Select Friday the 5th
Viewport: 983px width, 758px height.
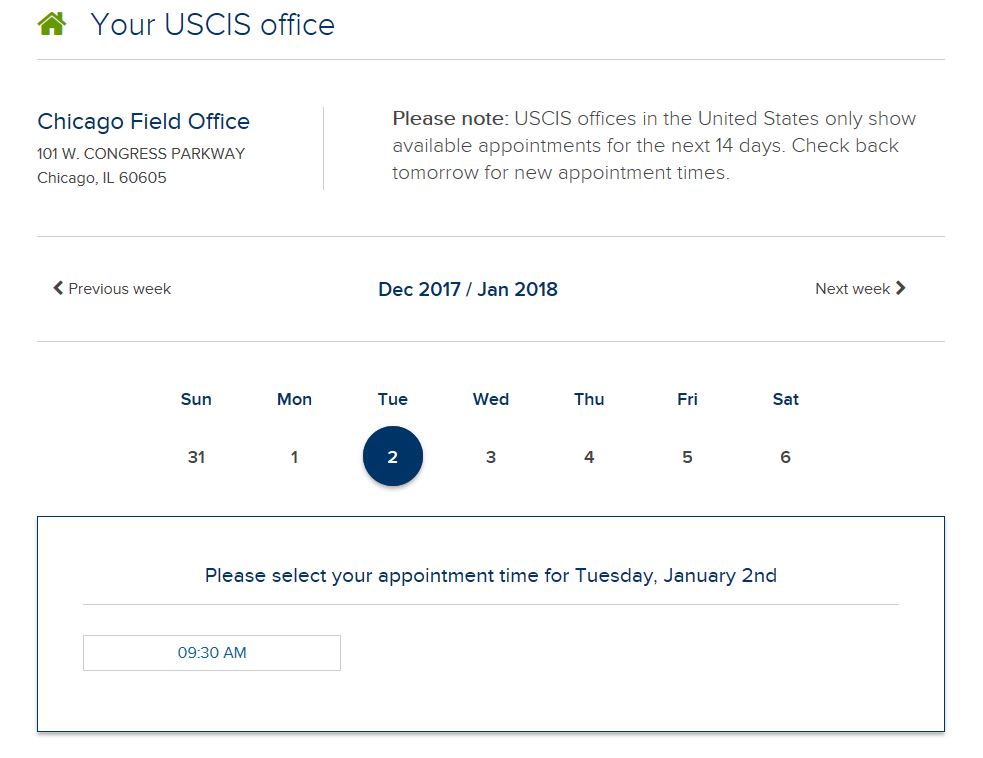click(x=687, y=457)
